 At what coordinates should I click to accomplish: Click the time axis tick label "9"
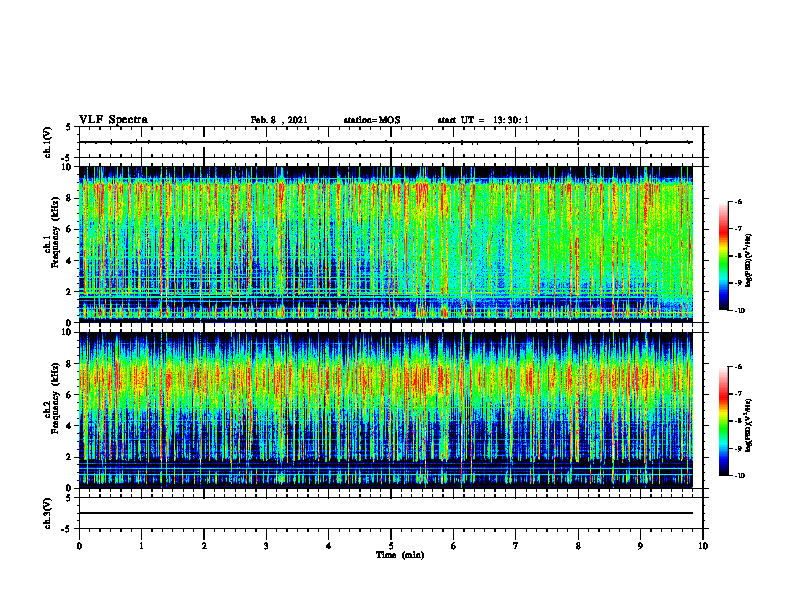coord(640,546)
